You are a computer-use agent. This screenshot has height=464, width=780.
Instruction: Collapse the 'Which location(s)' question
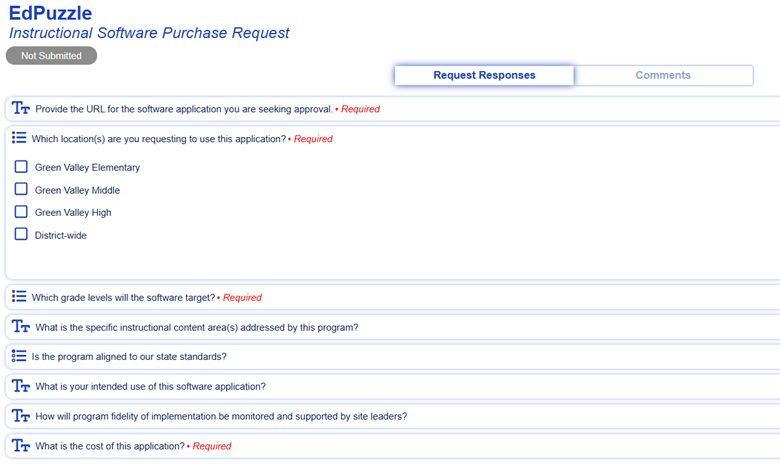point(393,139)
